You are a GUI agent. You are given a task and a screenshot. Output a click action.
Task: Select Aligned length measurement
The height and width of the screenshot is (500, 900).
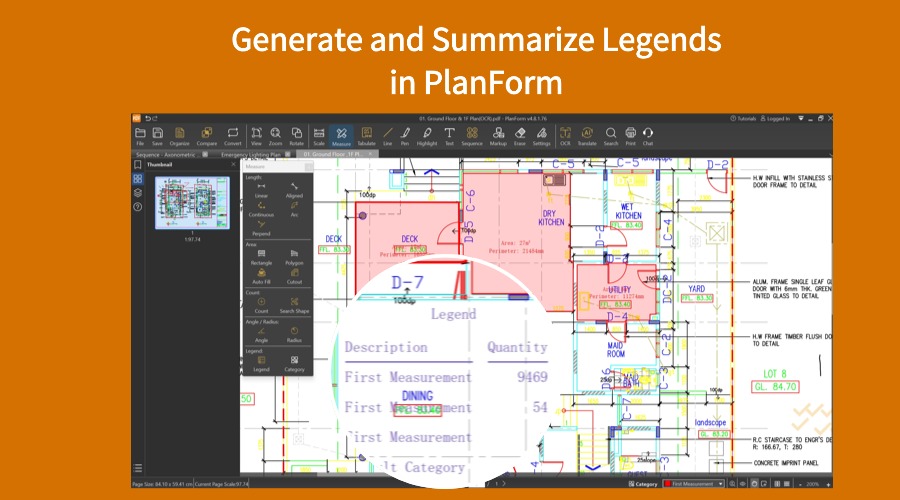294,191
